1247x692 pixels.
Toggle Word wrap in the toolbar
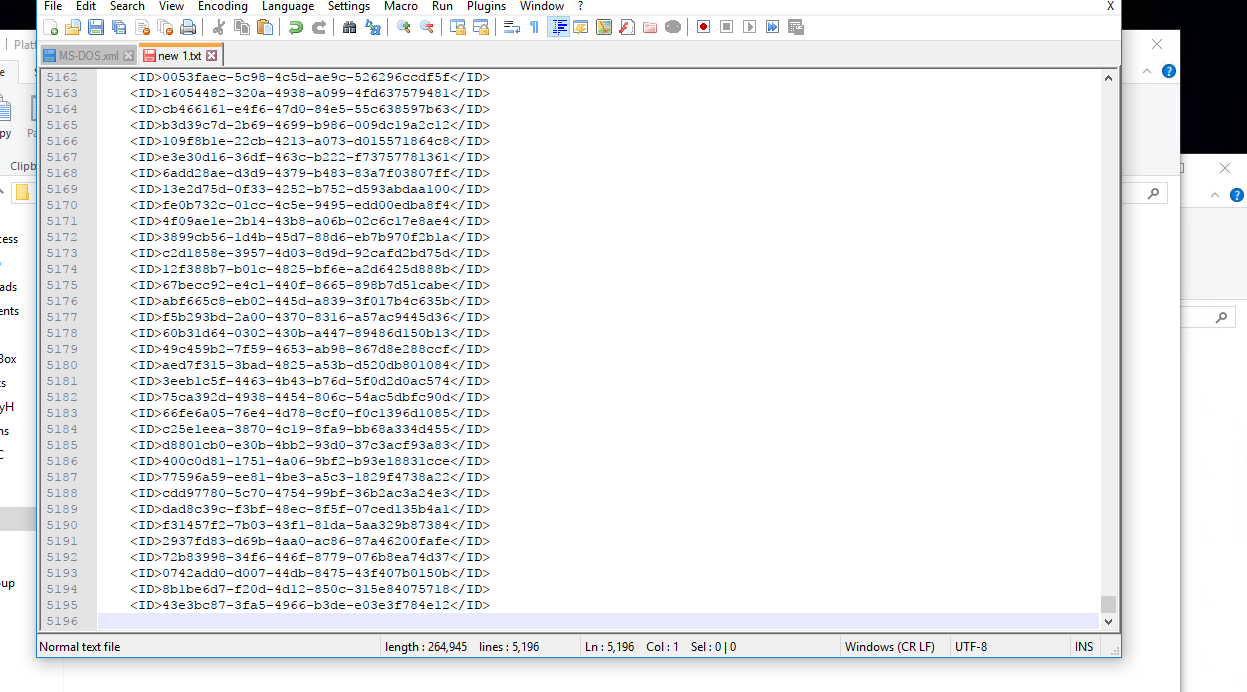point(512,27)
